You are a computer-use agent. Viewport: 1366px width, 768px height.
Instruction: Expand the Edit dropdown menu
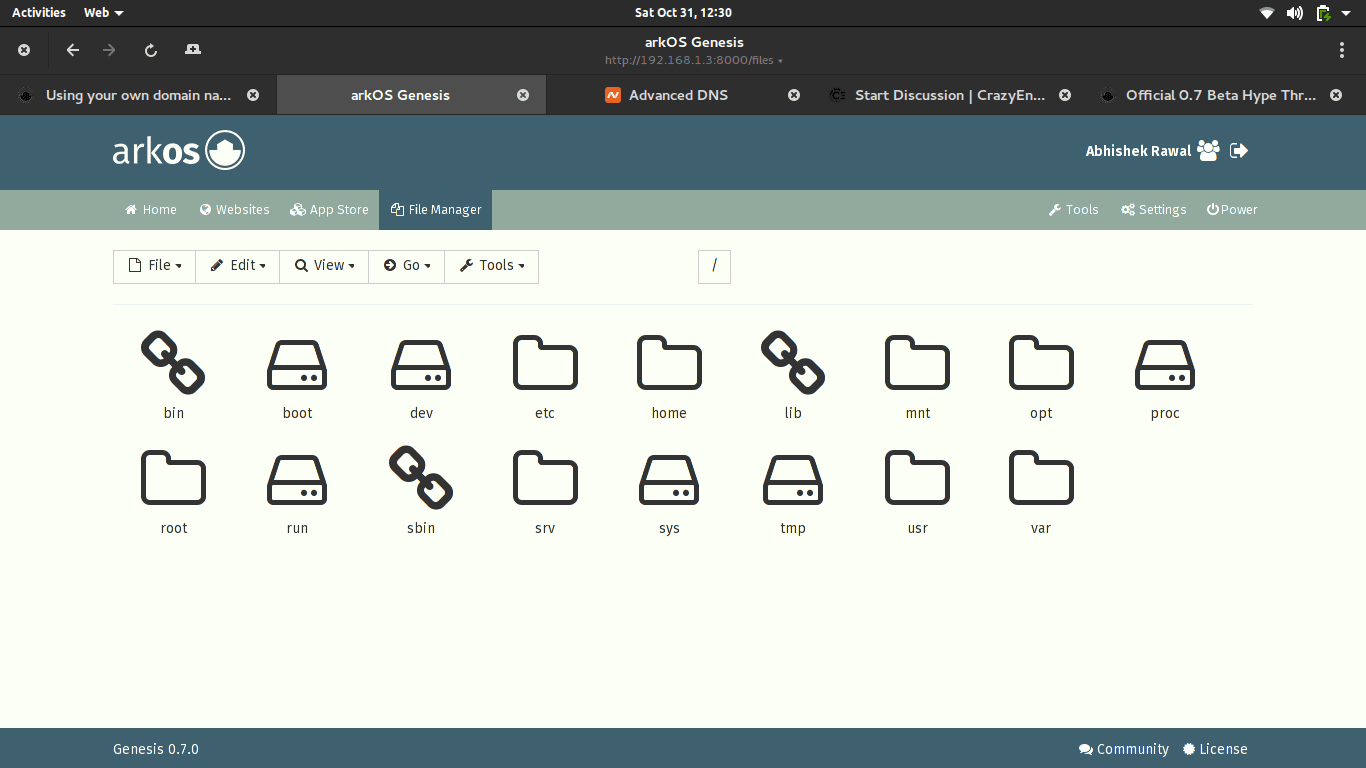click(x=238, y=266)
